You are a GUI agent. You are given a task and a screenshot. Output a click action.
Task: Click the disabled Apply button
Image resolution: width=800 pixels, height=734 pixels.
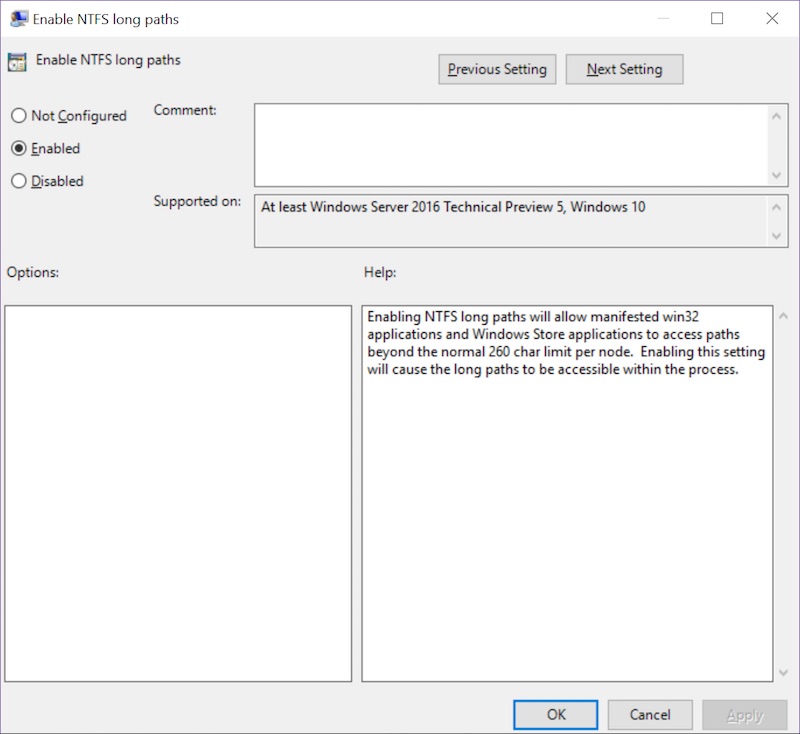tap(744, 715)
